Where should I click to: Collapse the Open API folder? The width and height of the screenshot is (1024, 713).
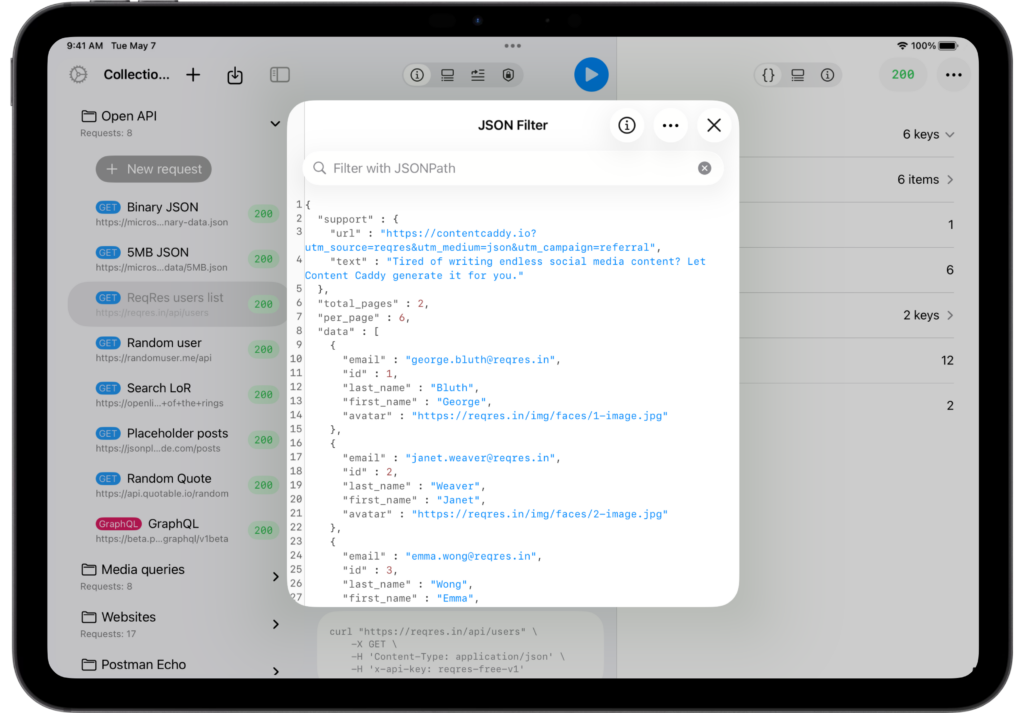(x=275, y=124)
